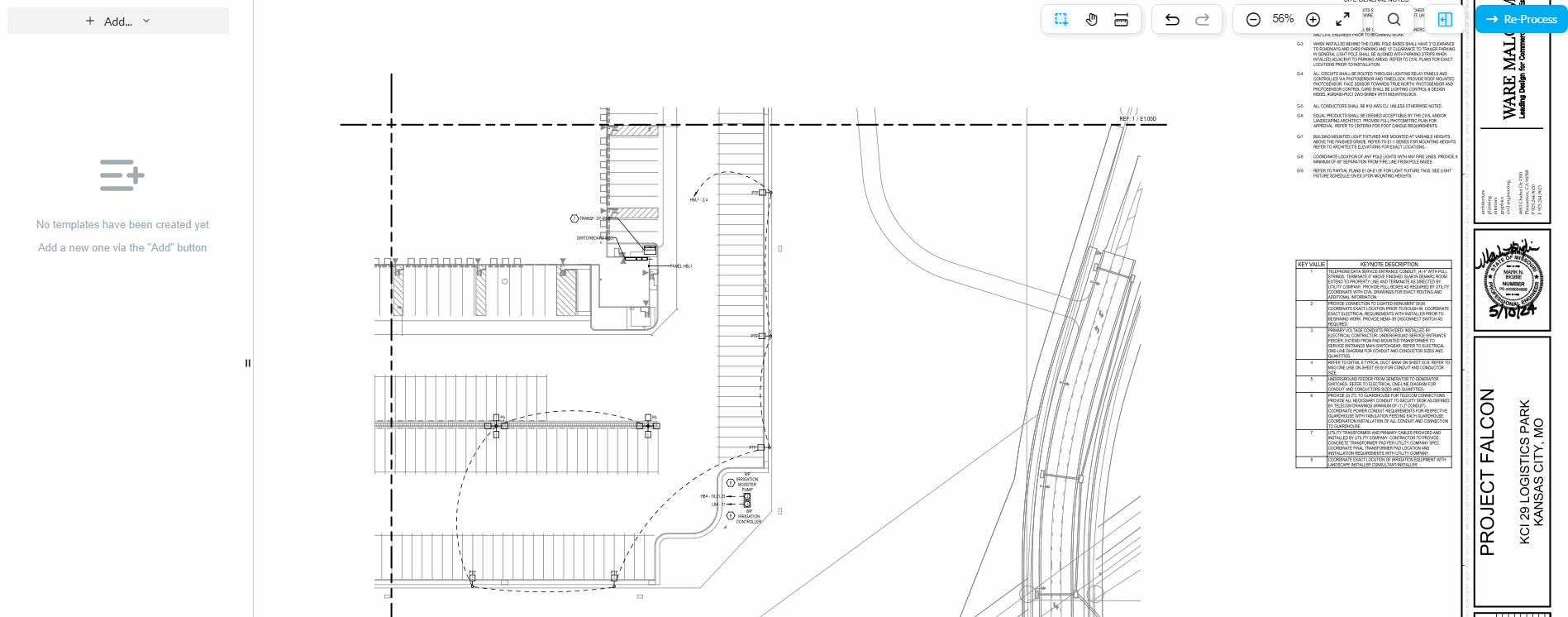Image resolution: width=1568 pixels, height=617 pixels.
Task: Open the search magnifier tool
Action: point(1394,19)
